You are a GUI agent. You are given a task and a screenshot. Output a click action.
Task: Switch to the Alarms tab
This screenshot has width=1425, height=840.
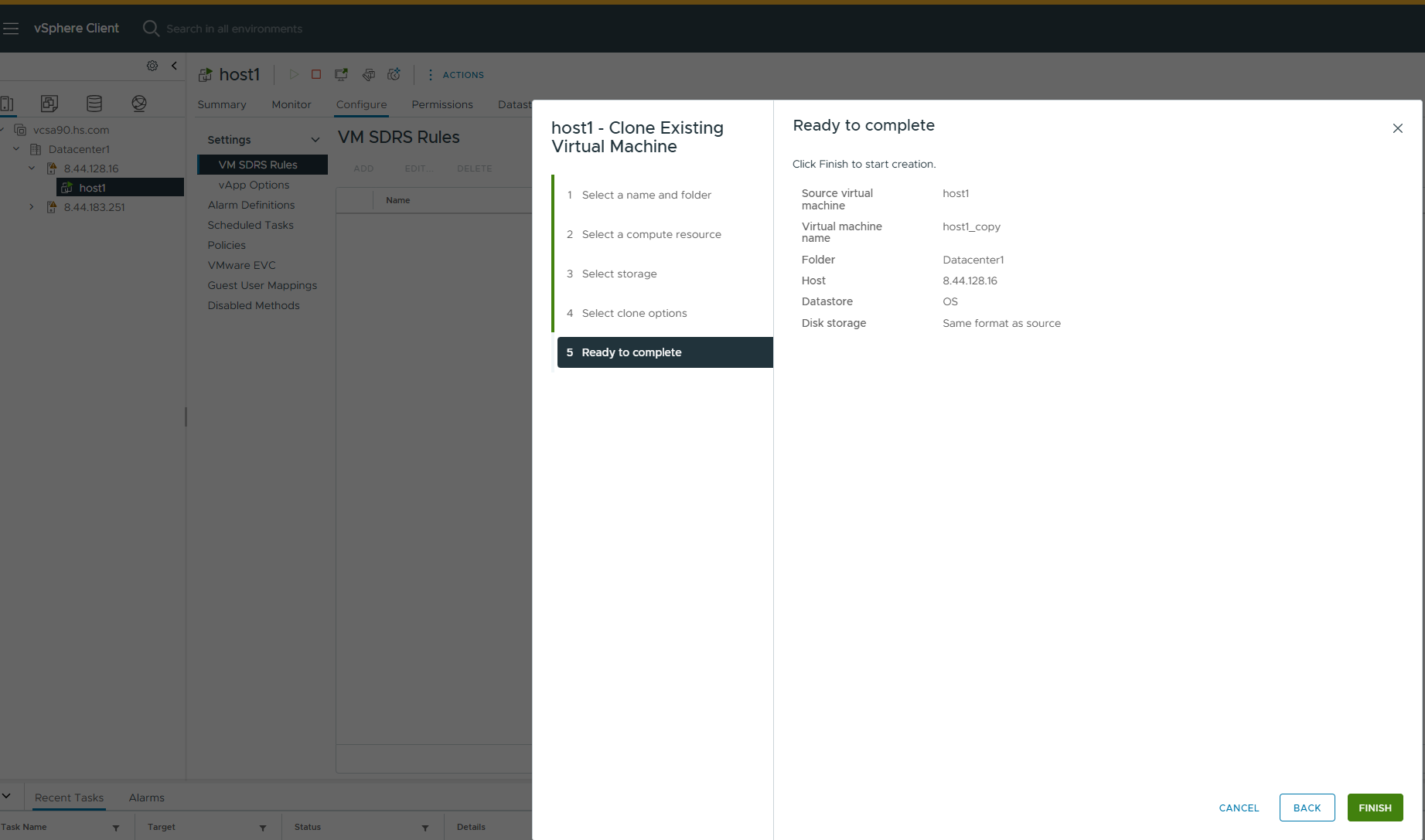pos(147,797)
